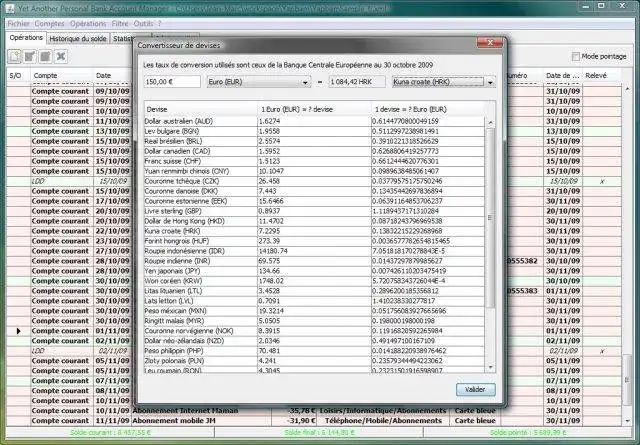Screen dimensions: 640x445
Task: Switch to the Opérations tab
Action: [x=26, y=38]
